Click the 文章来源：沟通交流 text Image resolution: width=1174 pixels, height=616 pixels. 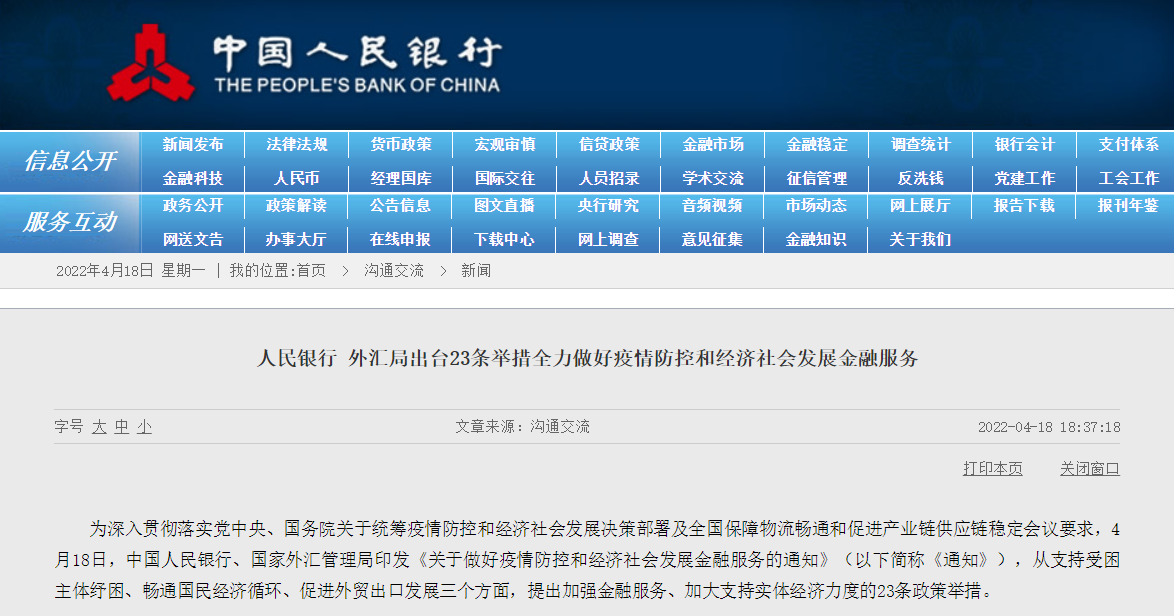[523, 427]
